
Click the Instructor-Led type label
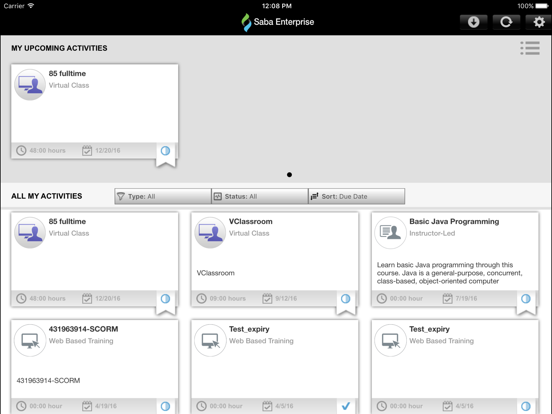[x=432, y=233]
